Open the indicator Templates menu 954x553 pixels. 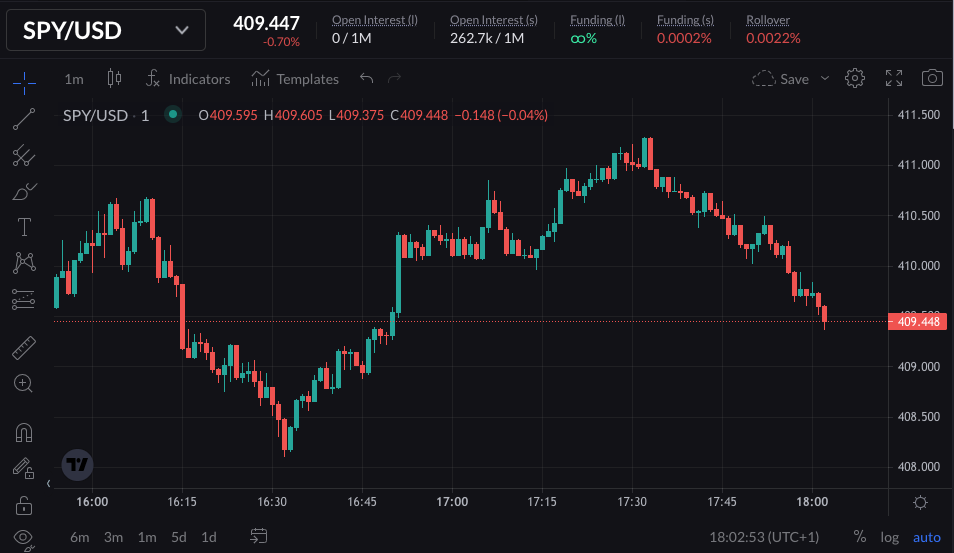point(295,79)
